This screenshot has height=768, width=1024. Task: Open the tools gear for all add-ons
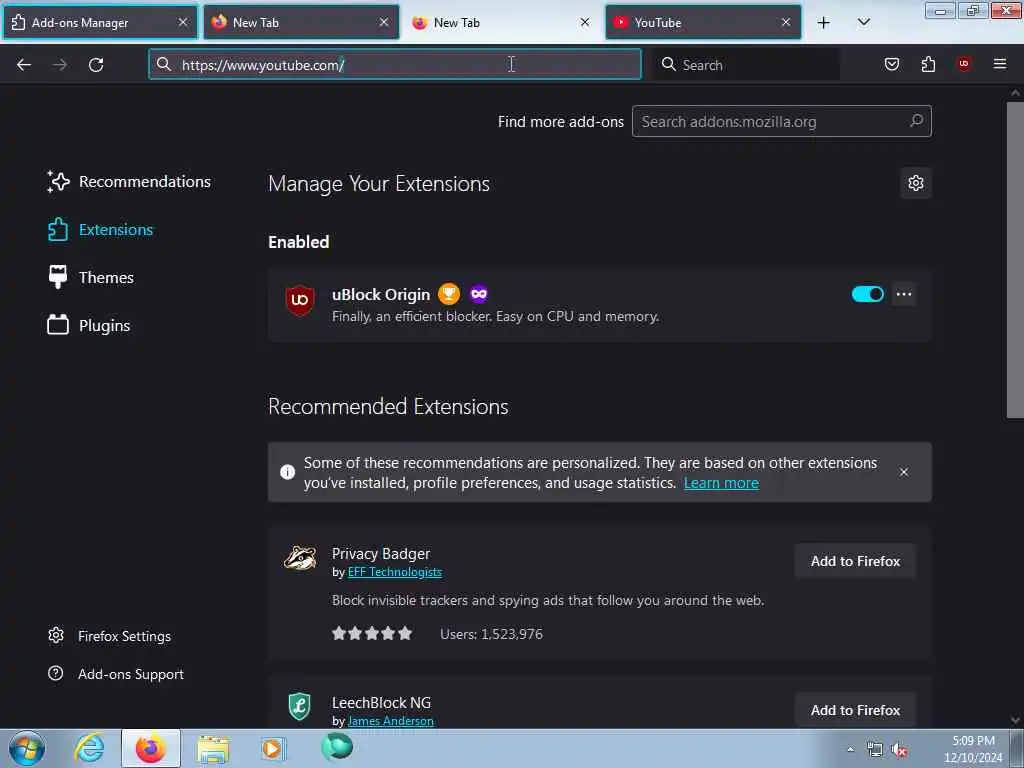click(916, 183)
